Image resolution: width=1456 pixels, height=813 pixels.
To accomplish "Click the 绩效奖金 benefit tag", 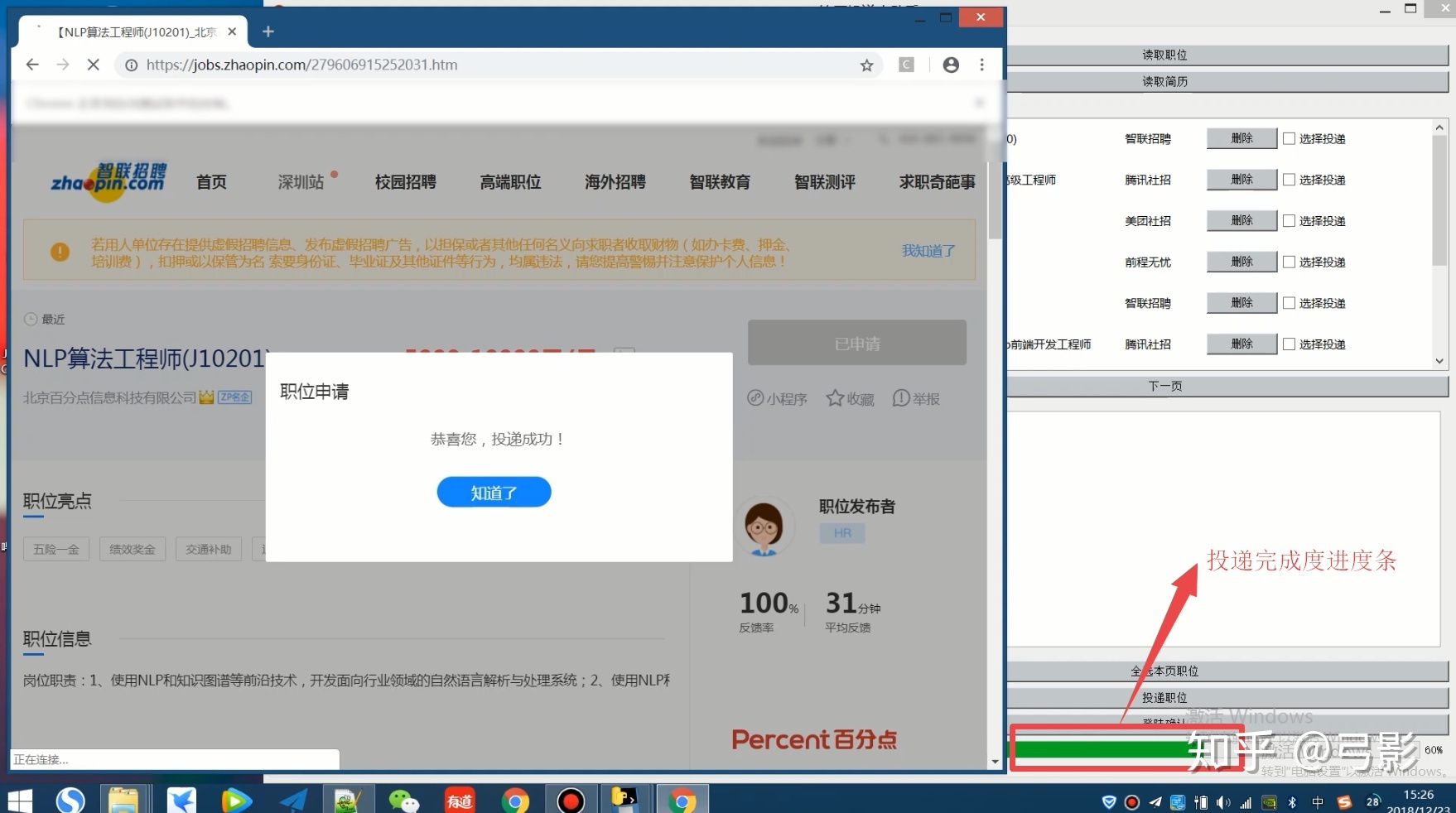I will pyautogui.click(x=133, y=549).
